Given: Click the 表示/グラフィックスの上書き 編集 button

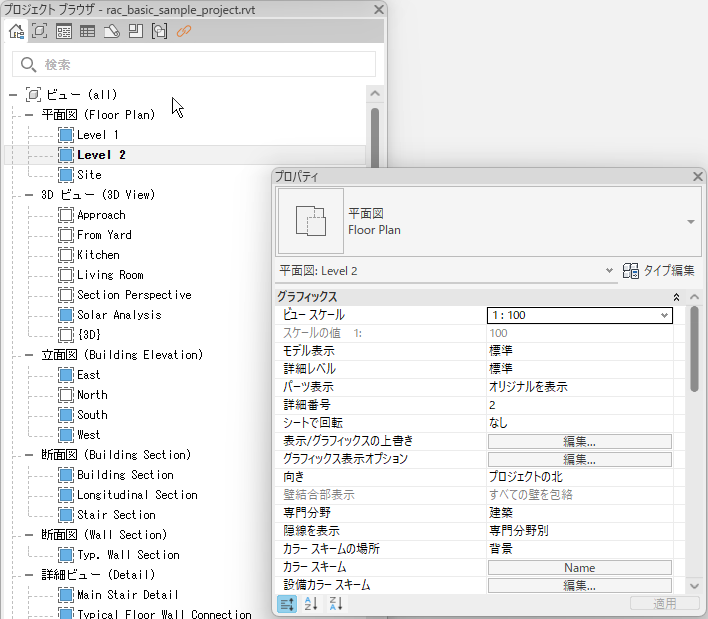Looking at the screenshot, I should point(580,442).
